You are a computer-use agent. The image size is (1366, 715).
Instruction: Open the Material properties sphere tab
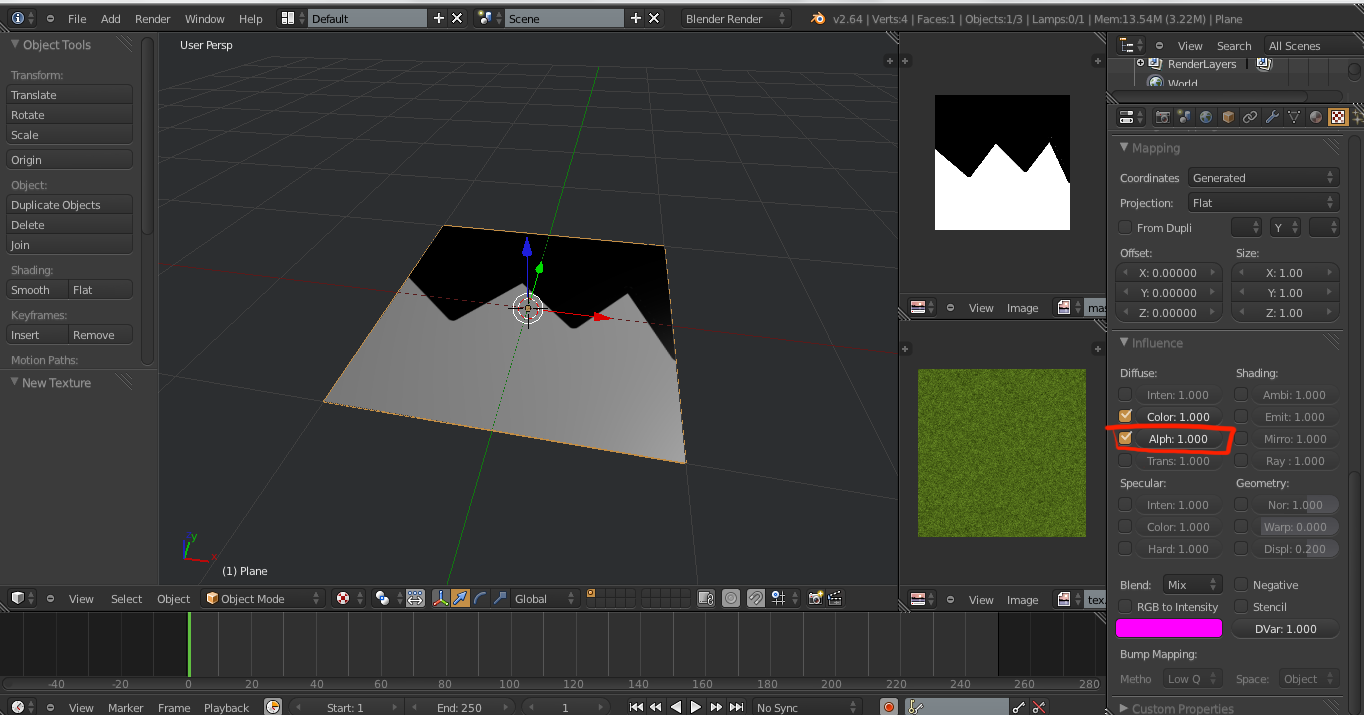click(x=1316, y=117)
